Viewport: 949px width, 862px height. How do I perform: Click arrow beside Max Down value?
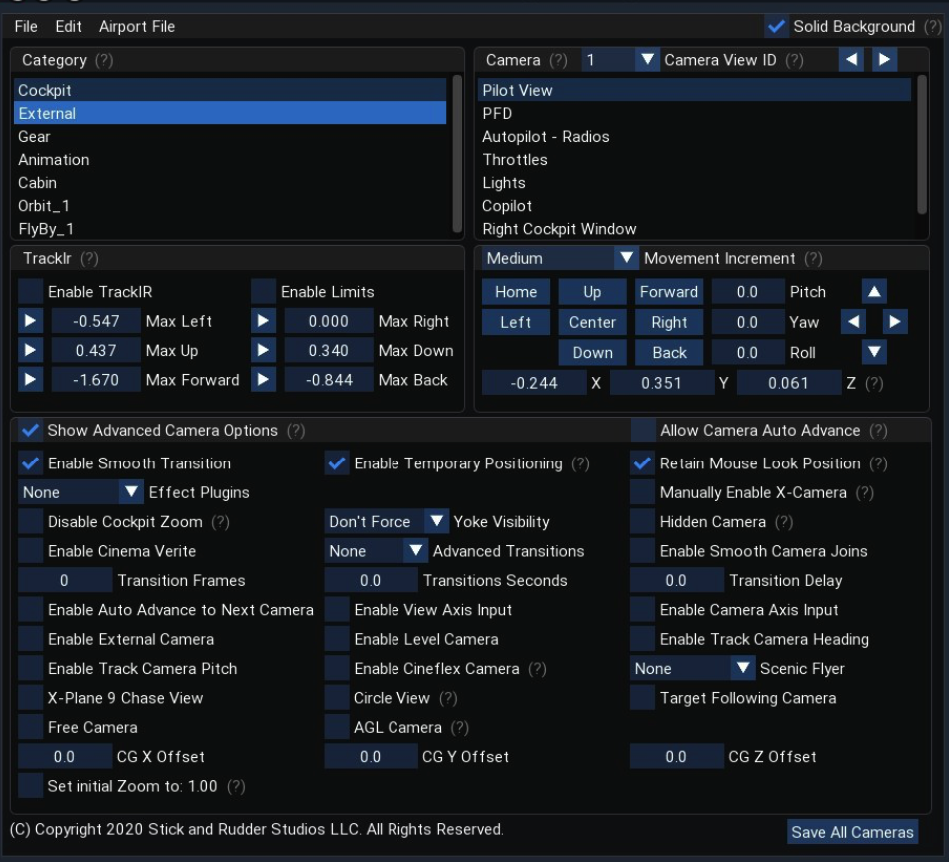[263, 351]
